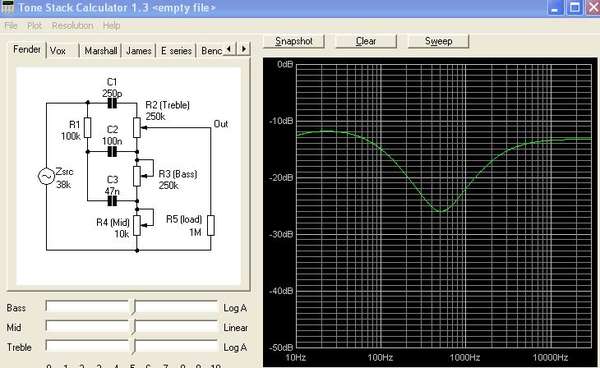Switch to the Marshall tab
The height and width of the screenshot is (368, 600).
[101, 51]
